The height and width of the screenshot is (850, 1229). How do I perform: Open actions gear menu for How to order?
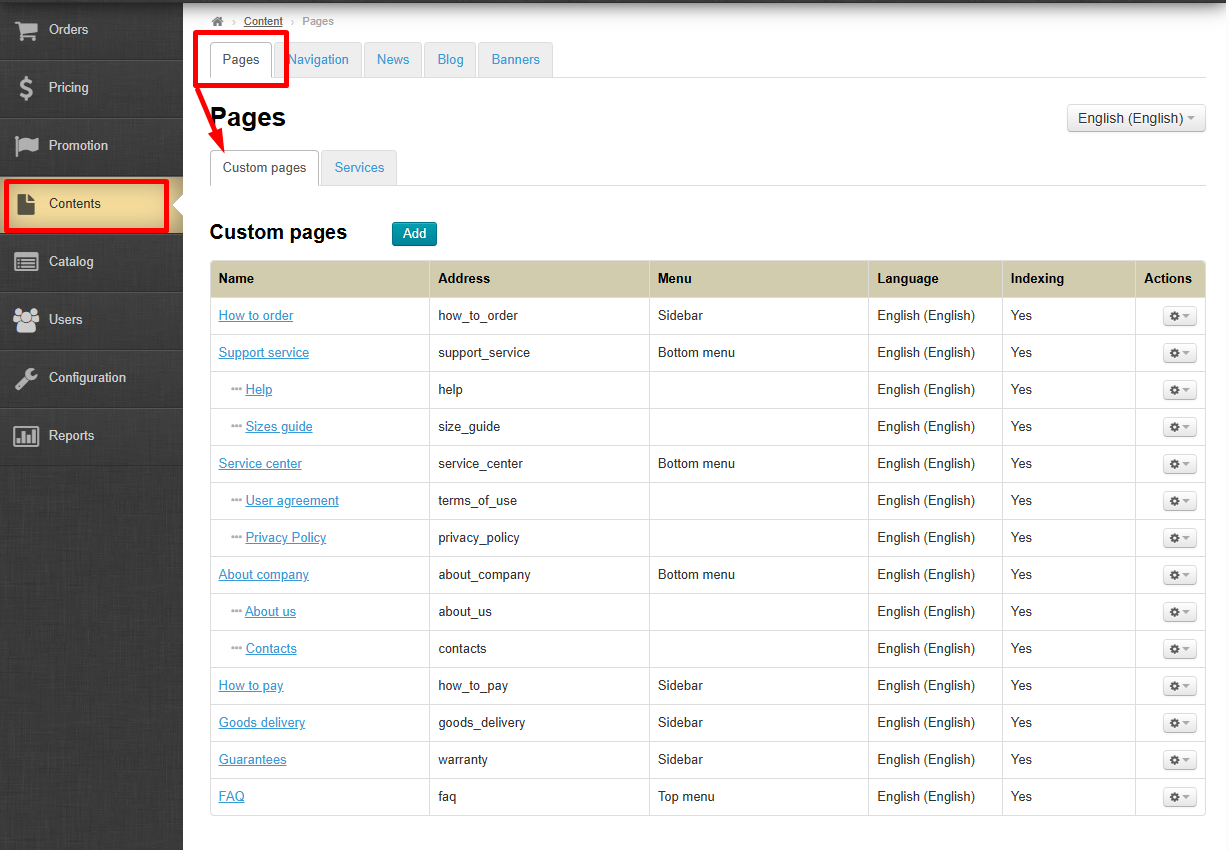click(x=1179, y=316)
